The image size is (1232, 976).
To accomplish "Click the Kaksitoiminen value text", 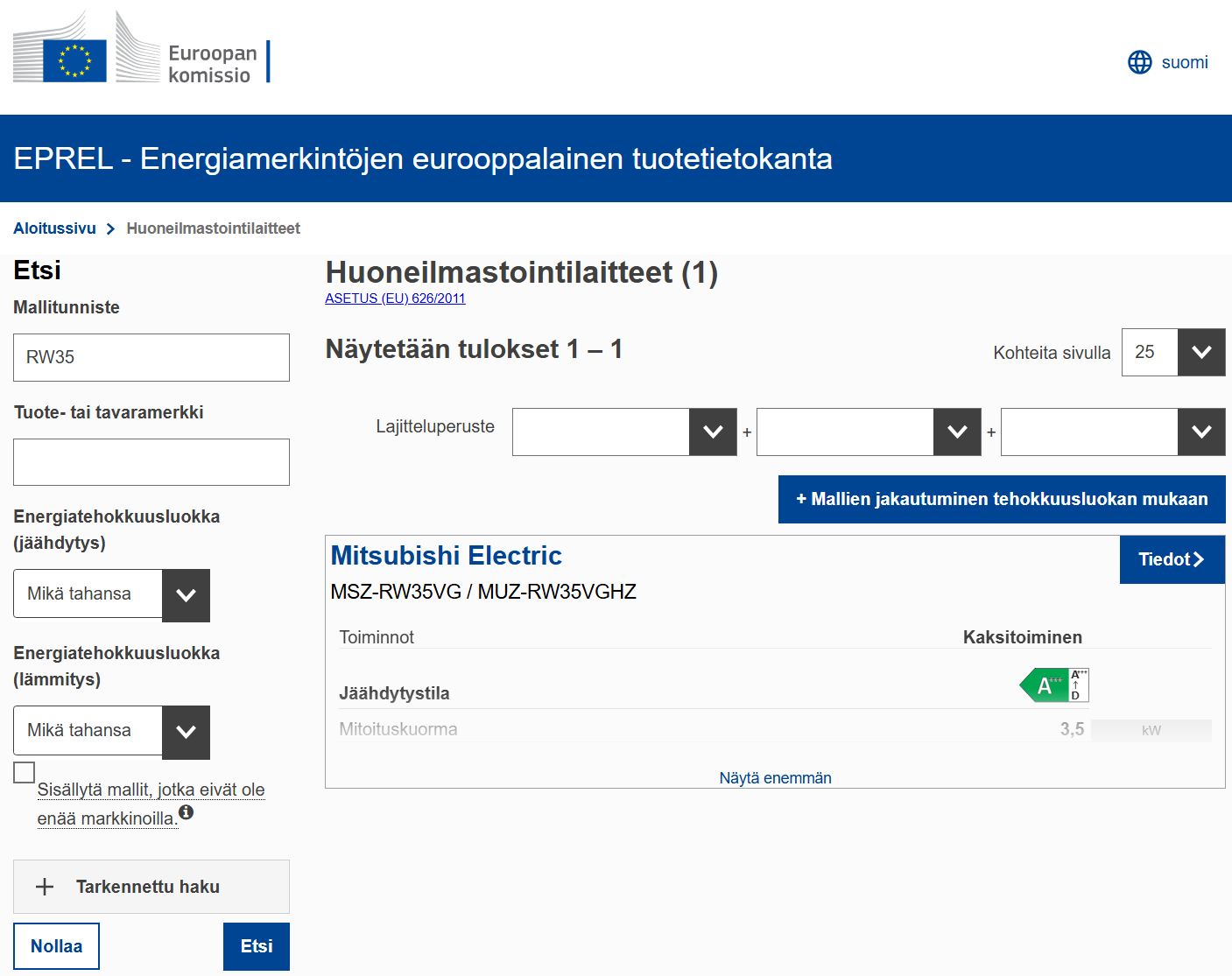I will [1022, 637].
